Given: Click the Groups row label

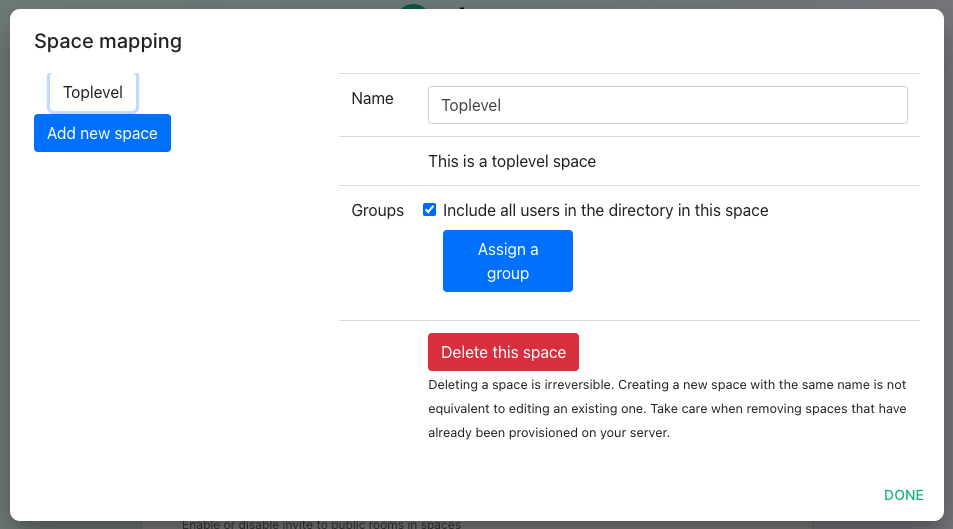Looking at the screenshot, I should pyautogui.click(x=377, y=210).
